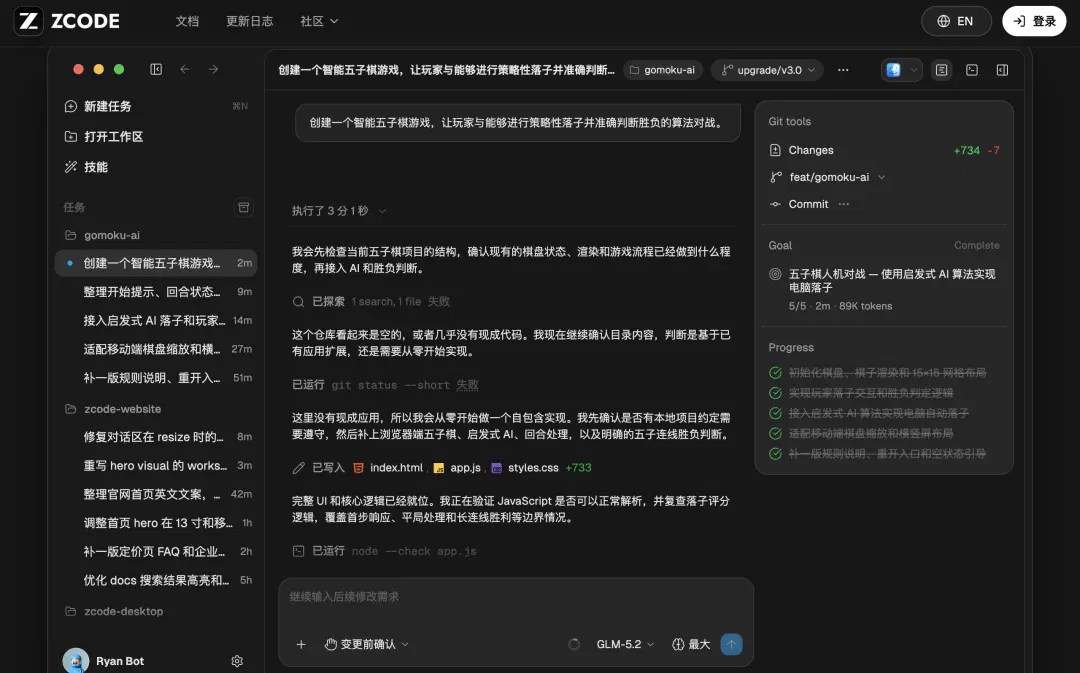Open 打开工作区 workspace folder
This screenshot has width=1080, height=673.
point(104,136)
